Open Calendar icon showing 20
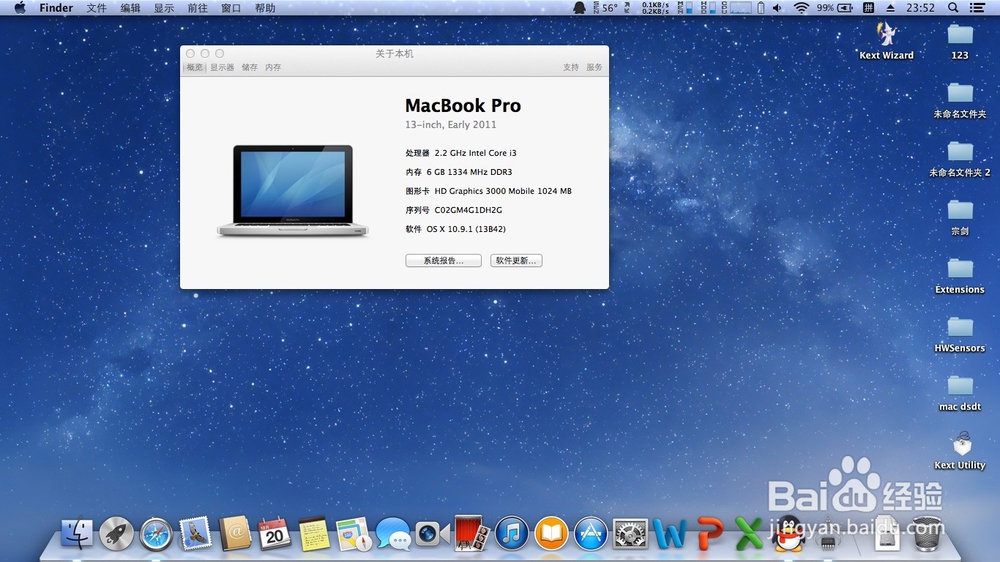1000x562 pixels. (x=274, y=533)
